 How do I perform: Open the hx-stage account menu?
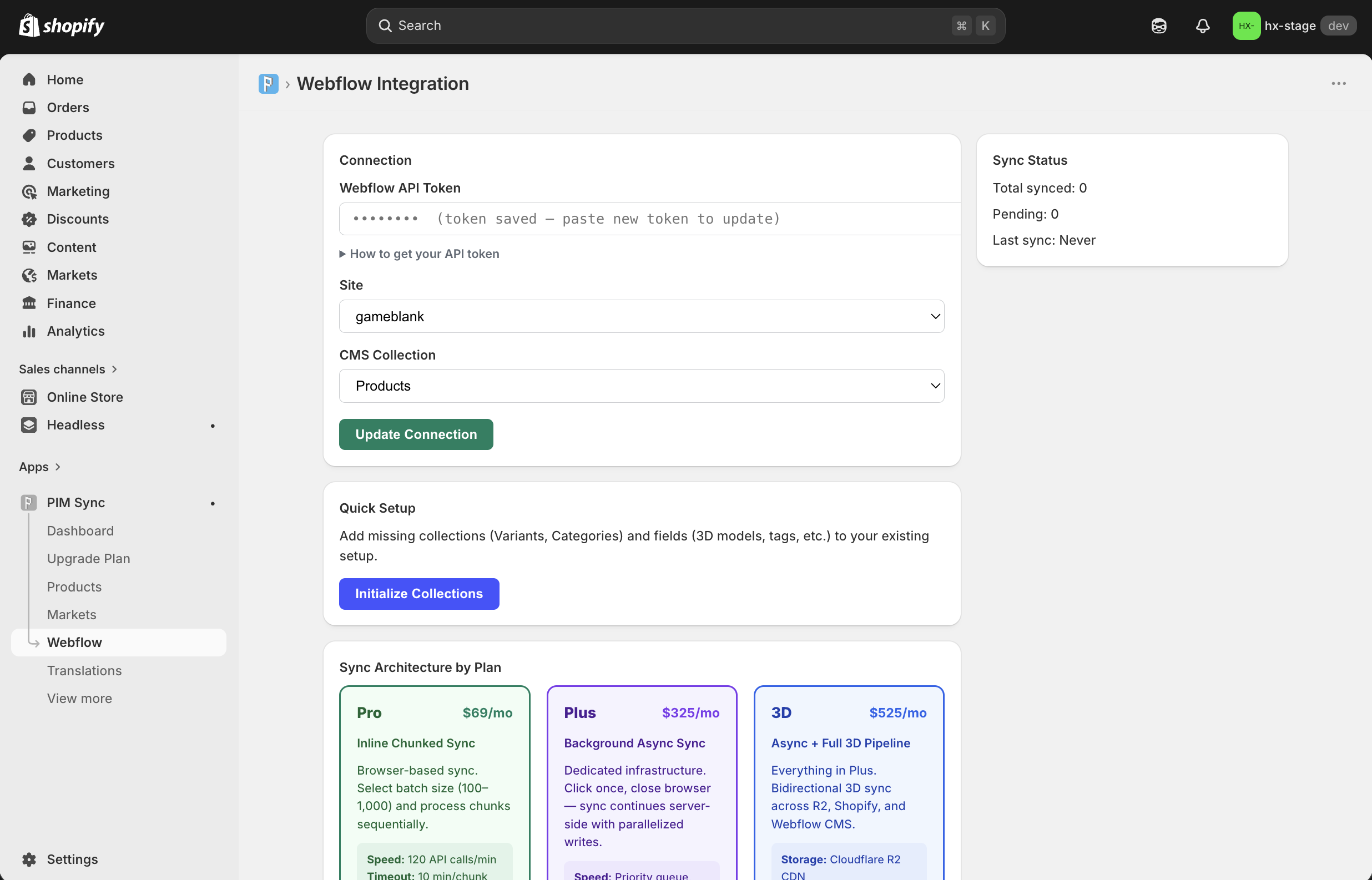1294,26
